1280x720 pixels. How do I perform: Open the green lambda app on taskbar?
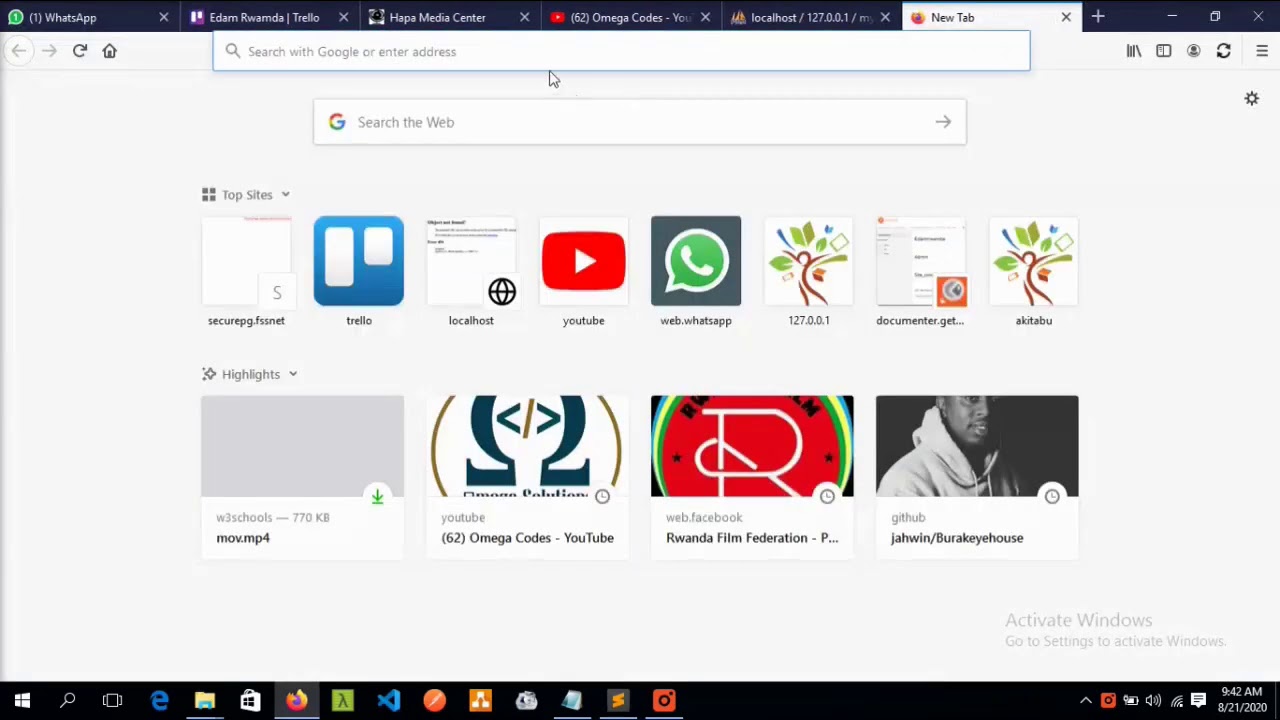click(x=342, y=701)
